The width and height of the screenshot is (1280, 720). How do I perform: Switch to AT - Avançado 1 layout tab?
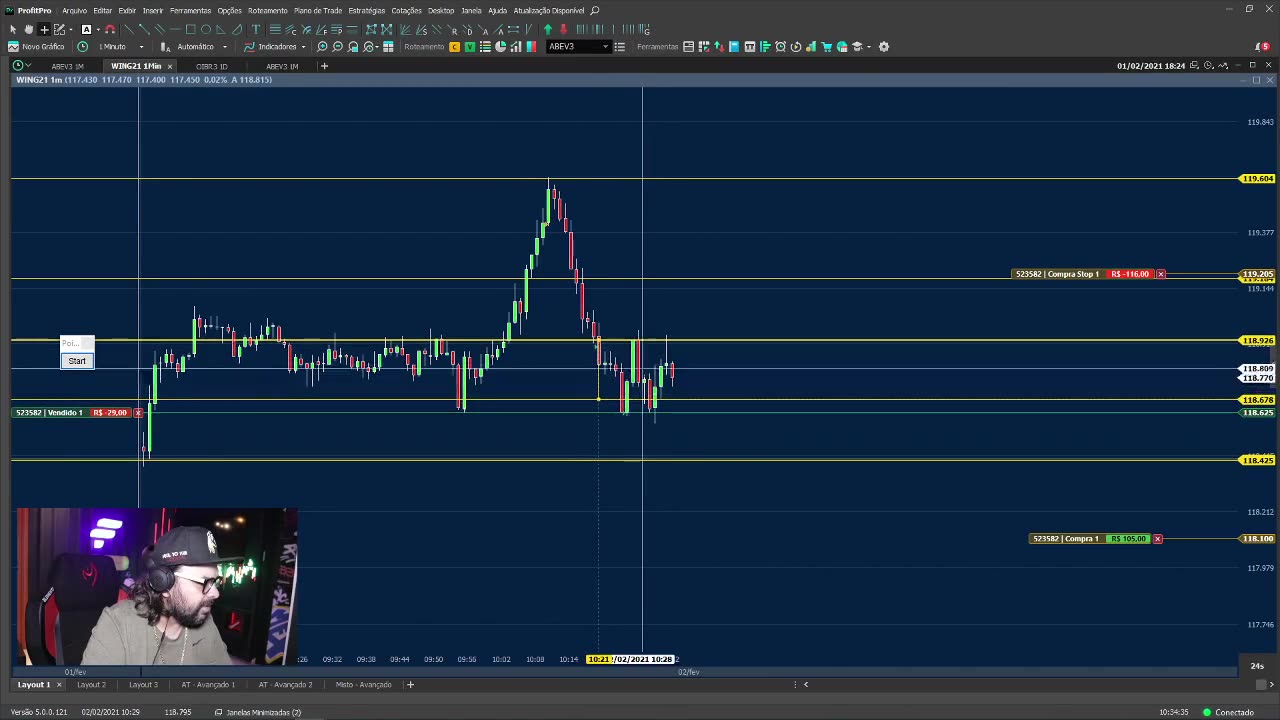pyautogui.click(x=208, y=685)
